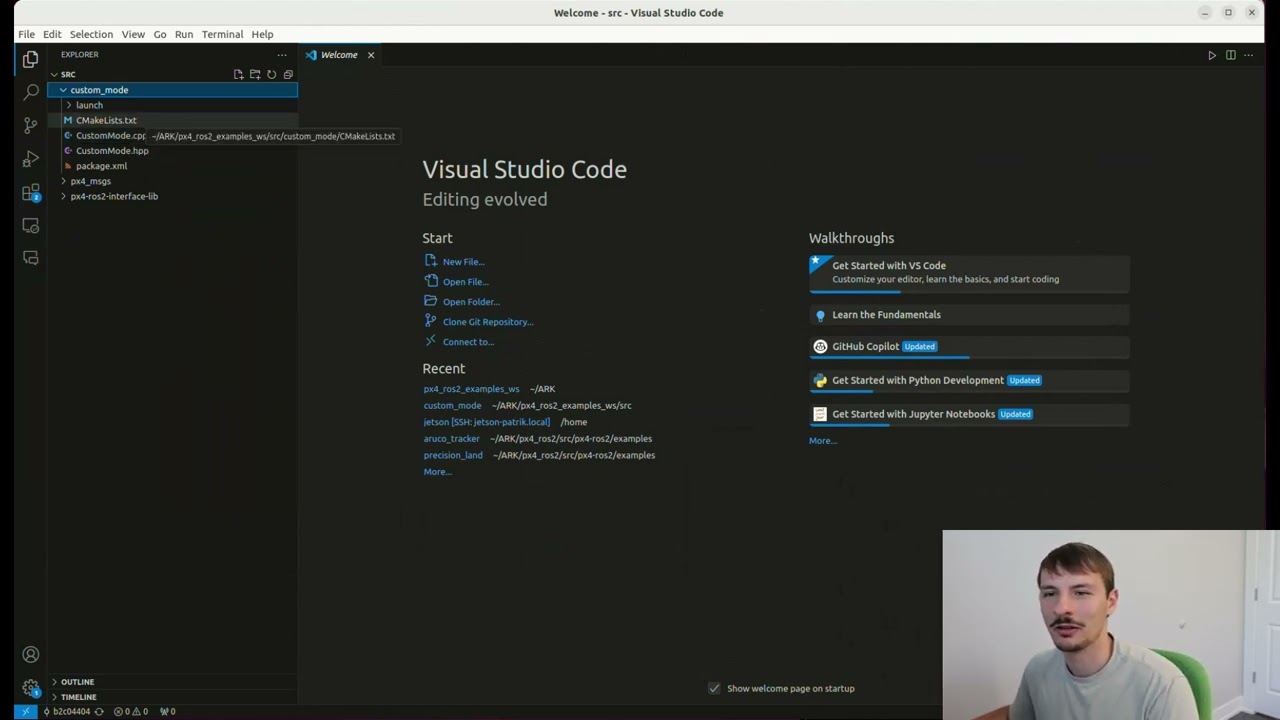
Task: Click More... under Walkthroughs
Action: pyautogui.click(x=823, y=441)
